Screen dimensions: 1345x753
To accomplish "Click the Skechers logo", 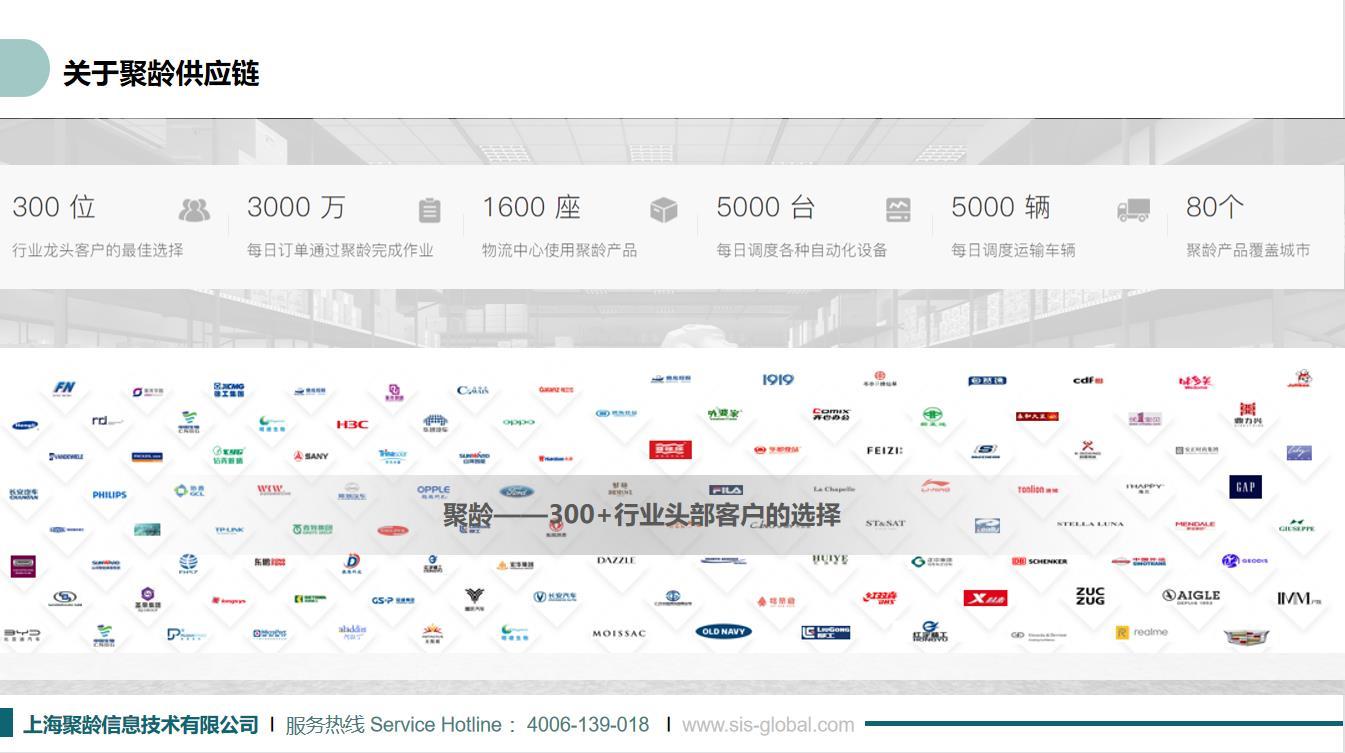I will click(986, 452).
